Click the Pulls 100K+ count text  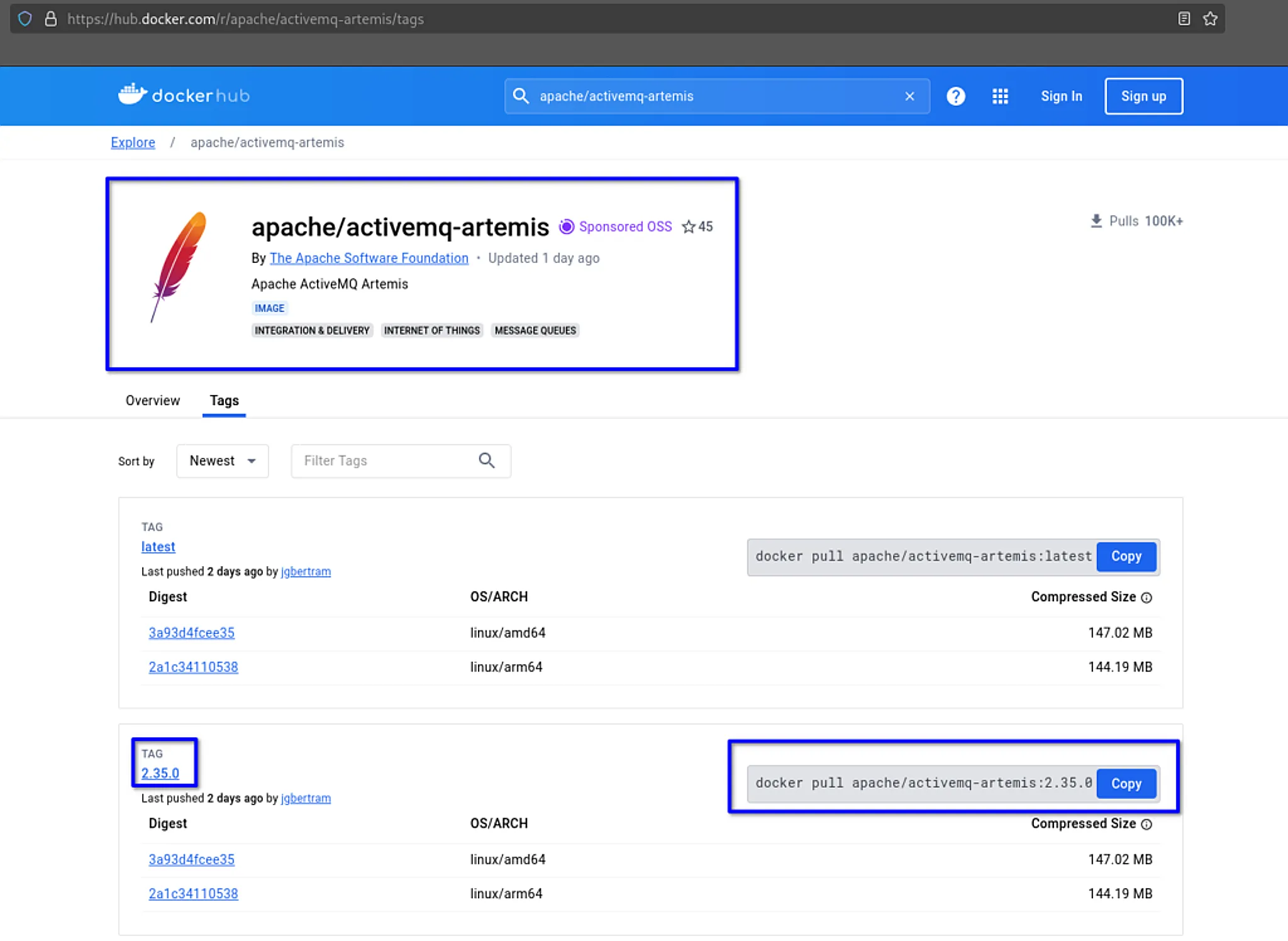[x=1146, y=221]
